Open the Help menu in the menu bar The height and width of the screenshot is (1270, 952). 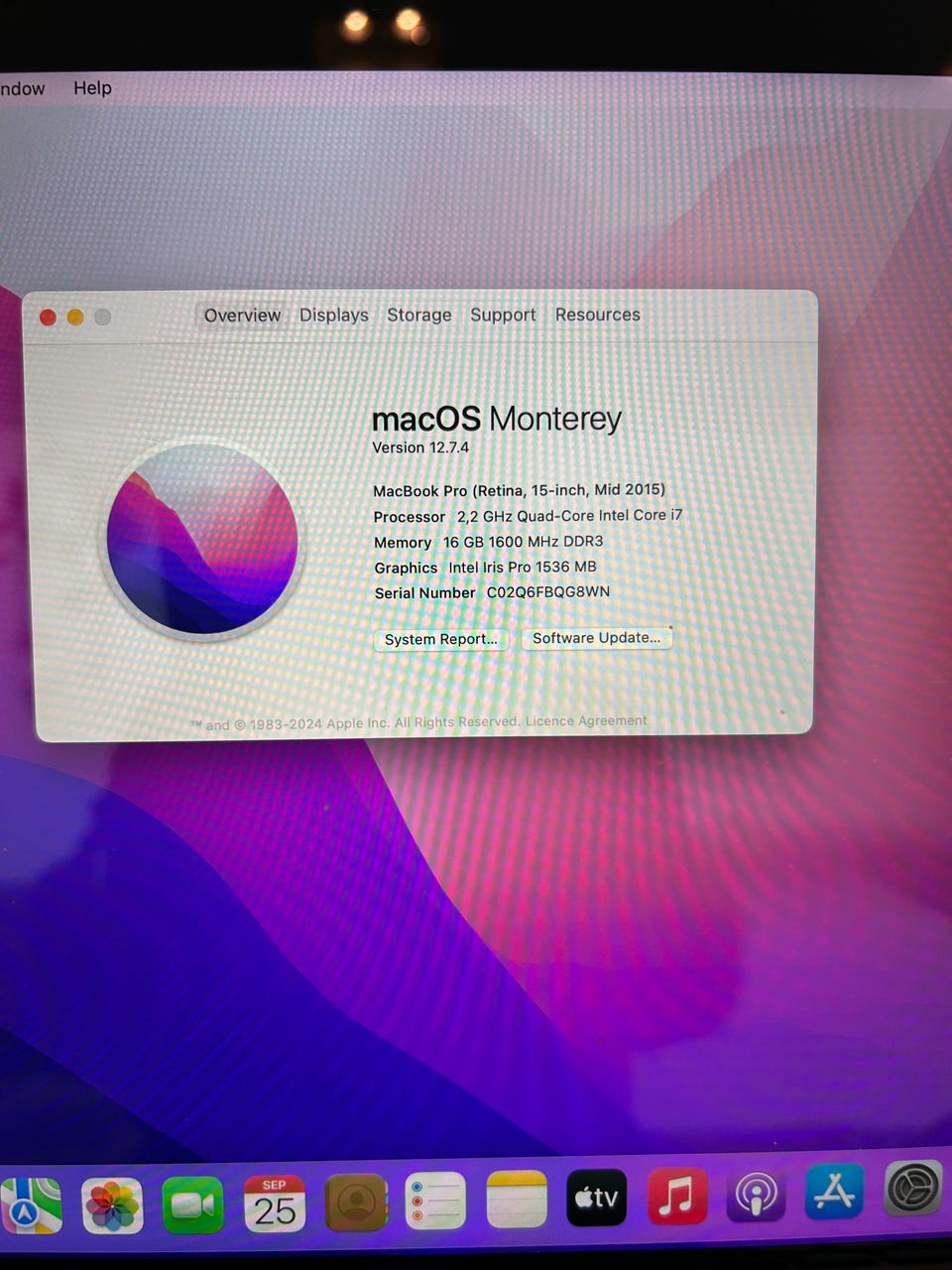point(92,88)
